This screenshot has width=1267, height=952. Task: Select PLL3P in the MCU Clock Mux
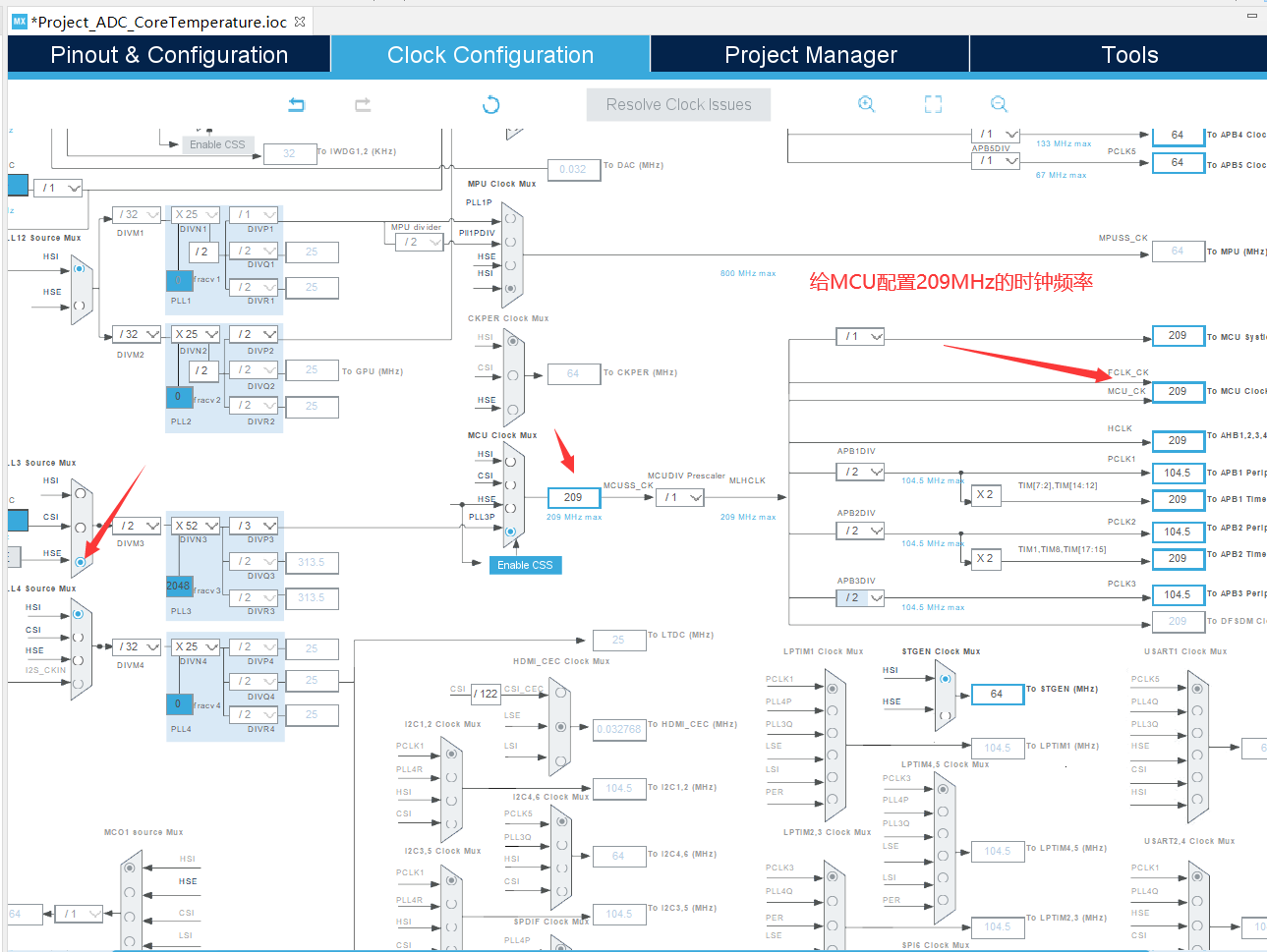(x=510, y=532)
